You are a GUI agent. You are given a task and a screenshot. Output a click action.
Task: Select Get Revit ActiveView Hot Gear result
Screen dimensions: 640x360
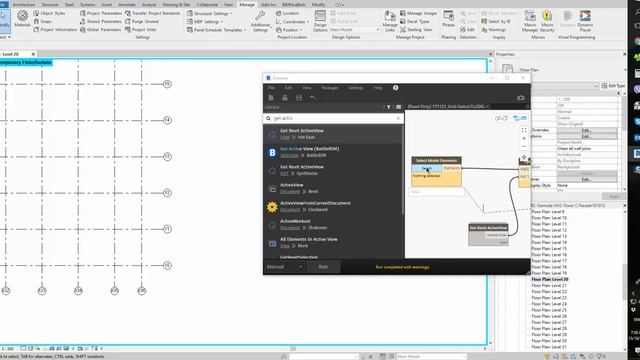tap(333, 134)
